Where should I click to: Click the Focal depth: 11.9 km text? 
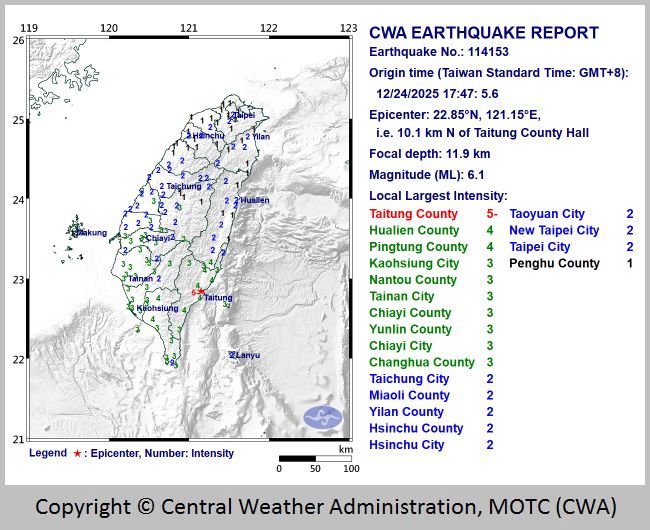430,154
